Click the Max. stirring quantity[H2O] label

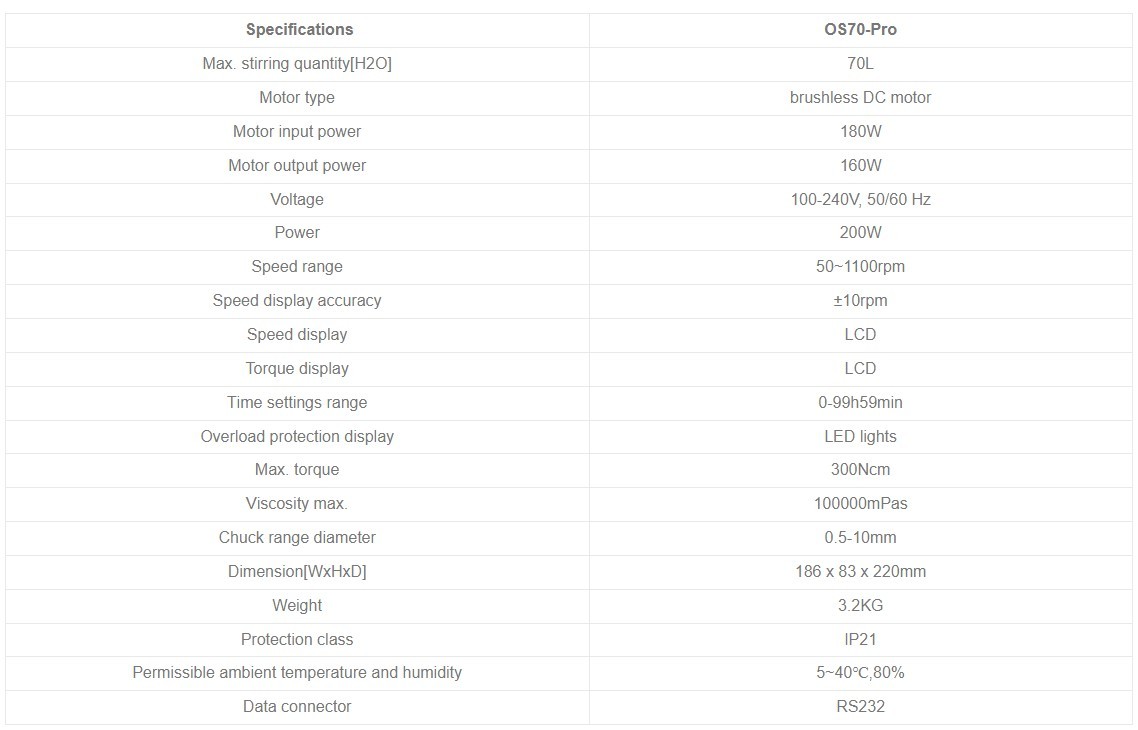(297, 64)
